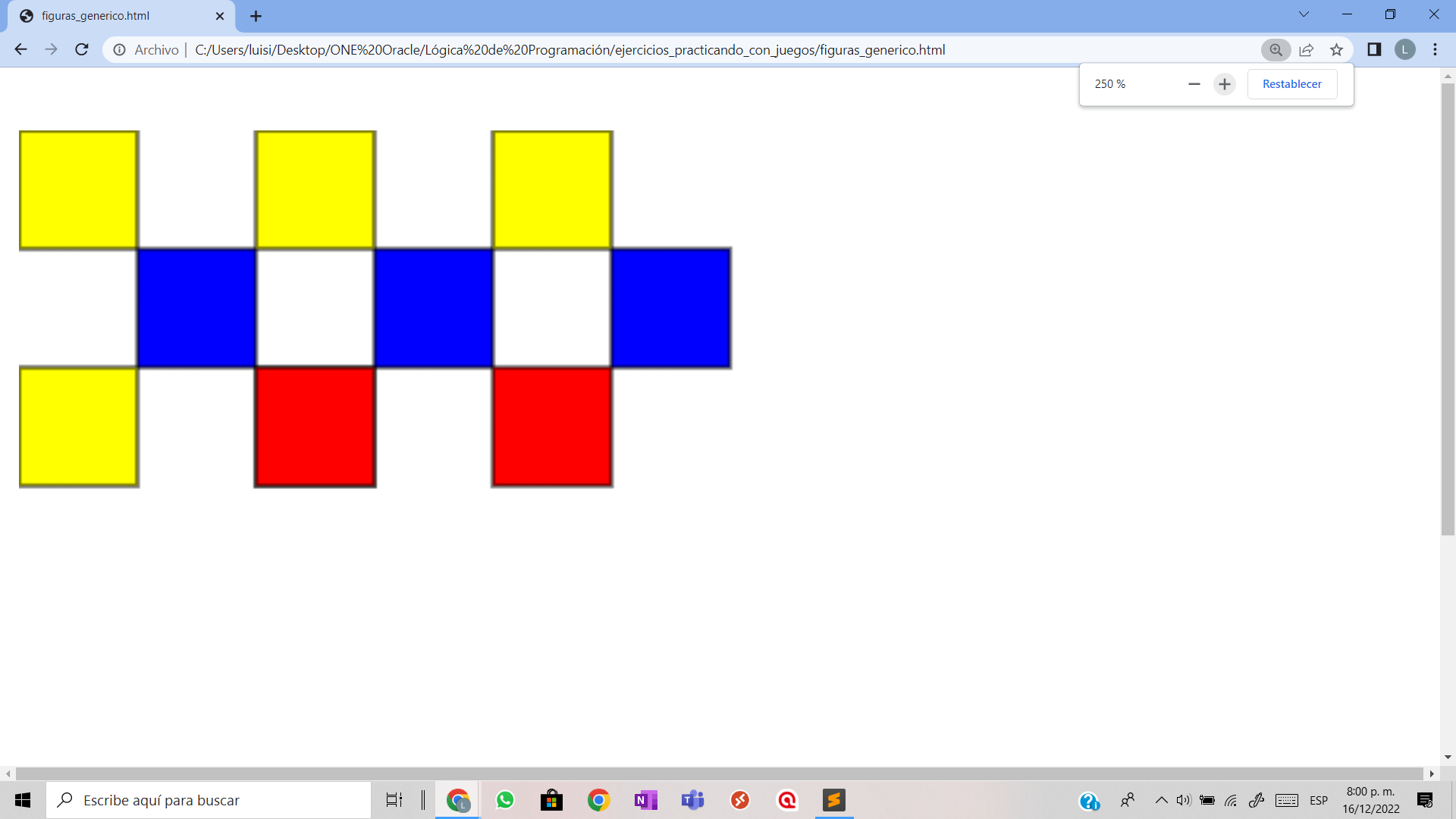Image resolution: width=1456 pixels, height=819 pixels.
Task: Open Task View from the taskbar
Action: tap(394, 800)
